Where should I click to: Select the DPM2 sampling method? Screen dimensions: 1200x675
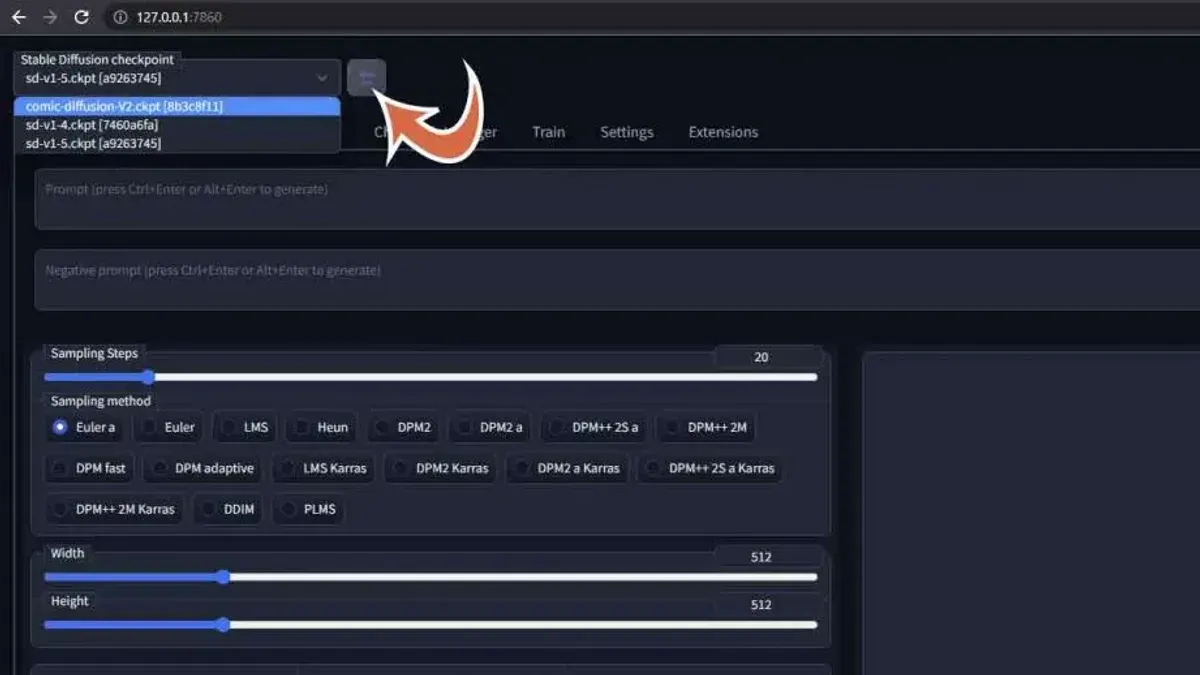pos(403,427)
